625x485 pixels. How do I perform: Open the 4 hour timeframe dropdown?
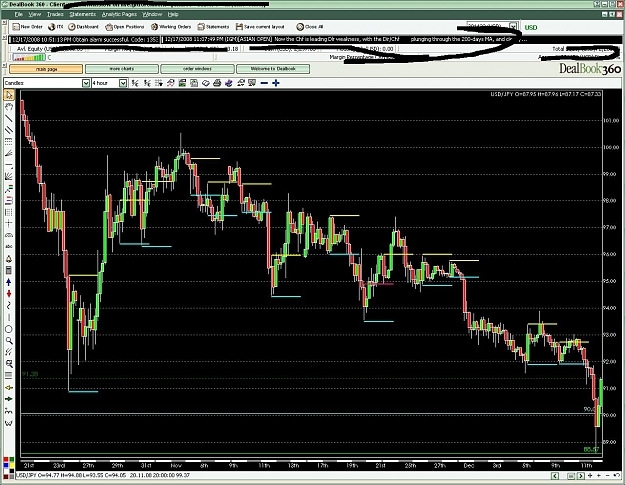click(123, 83)
